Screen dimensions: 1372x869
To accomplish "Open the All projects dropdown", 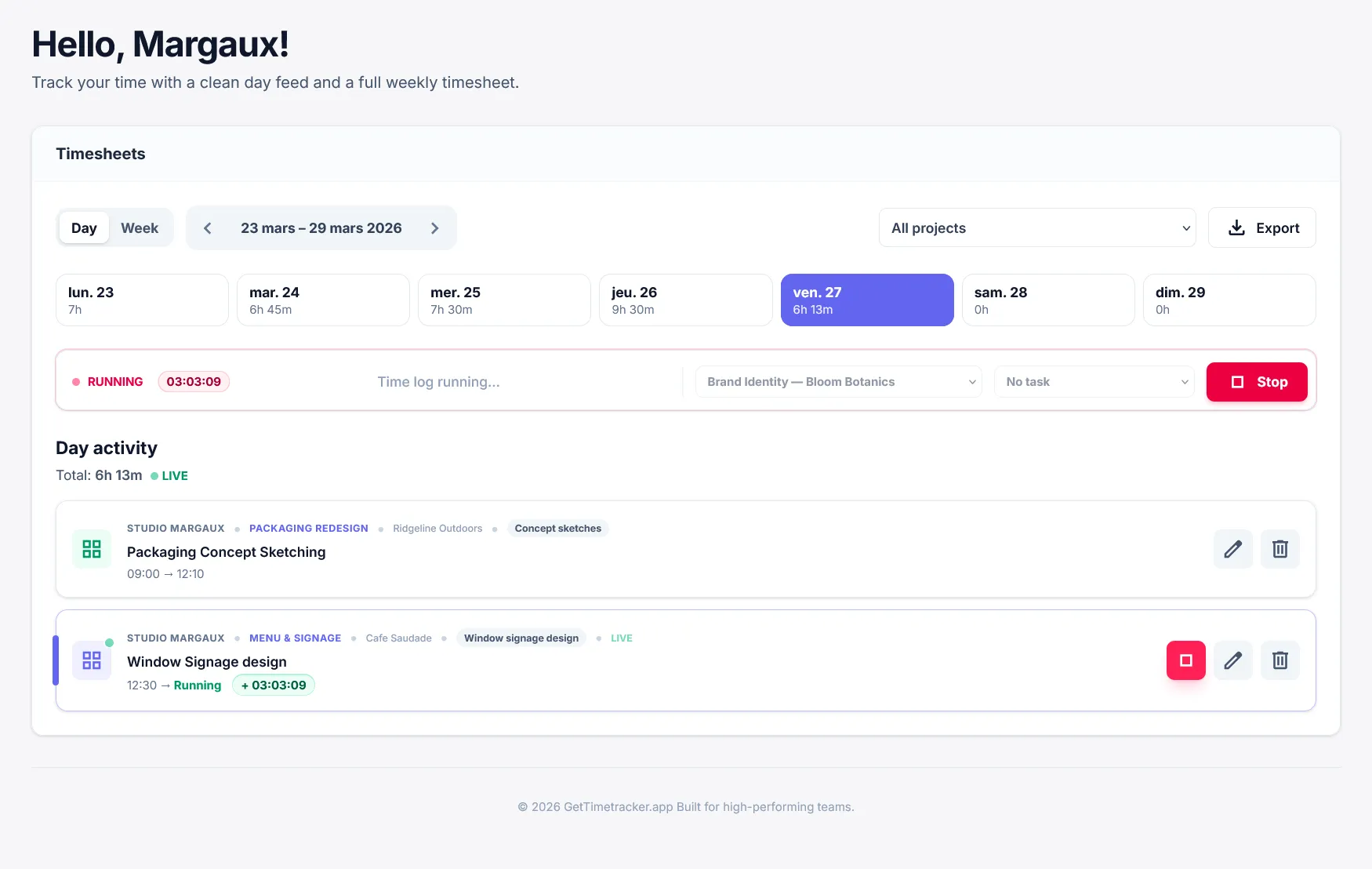I will tap(1036, 227).
